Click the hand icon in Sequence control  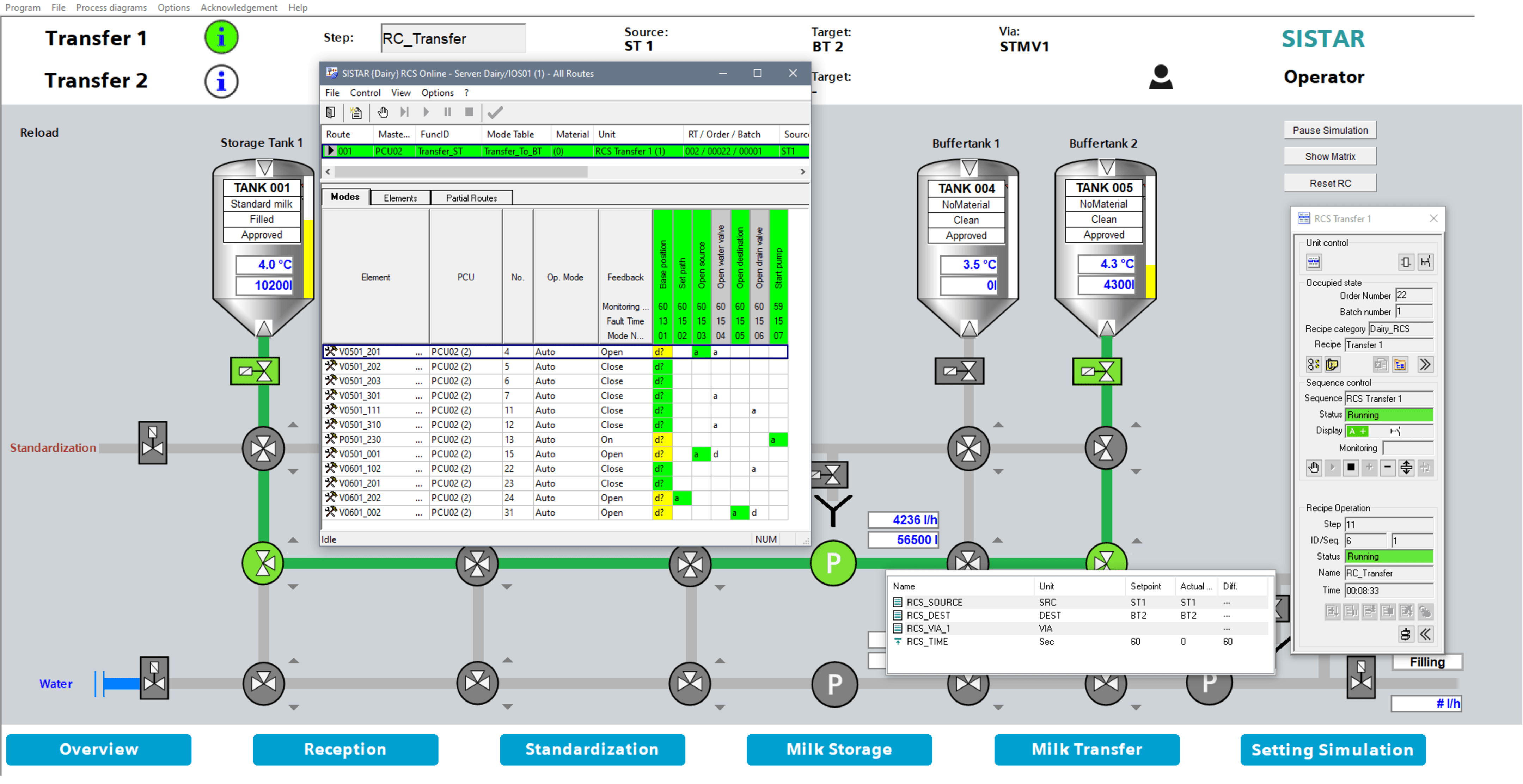tap(1313, 468)
